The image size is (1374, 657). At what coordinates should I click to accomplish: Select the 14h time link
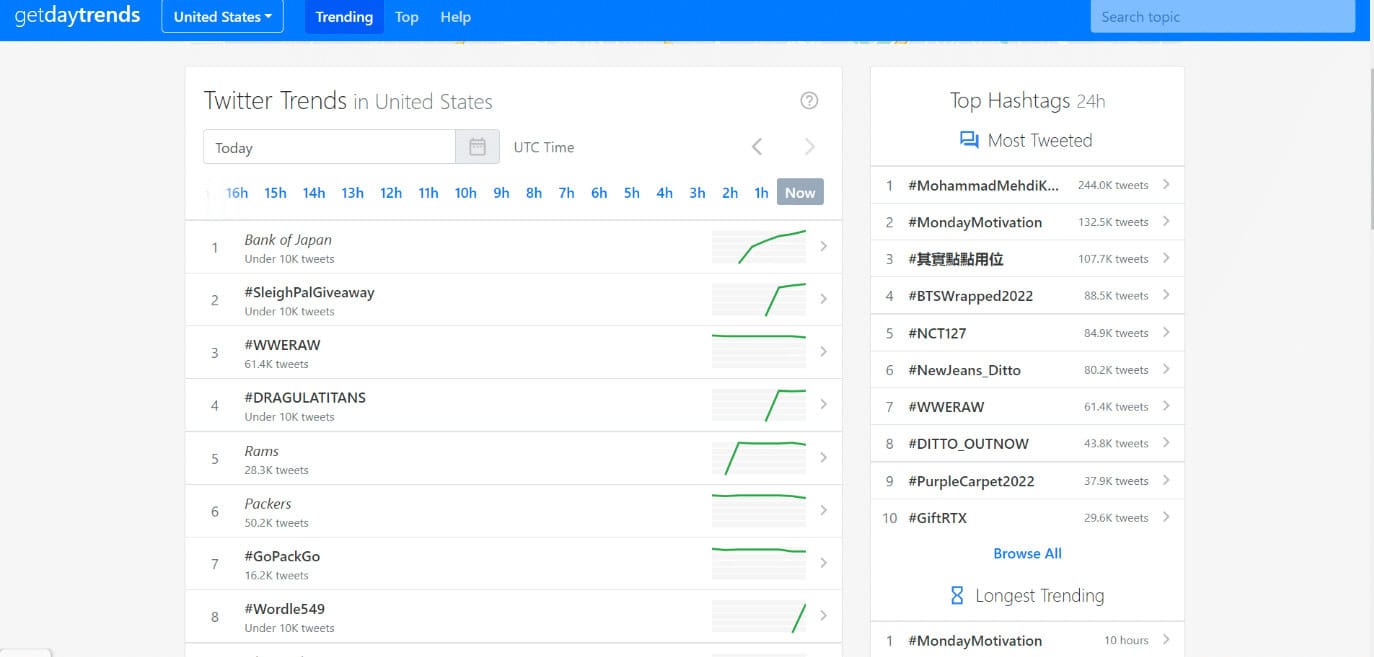314,193
